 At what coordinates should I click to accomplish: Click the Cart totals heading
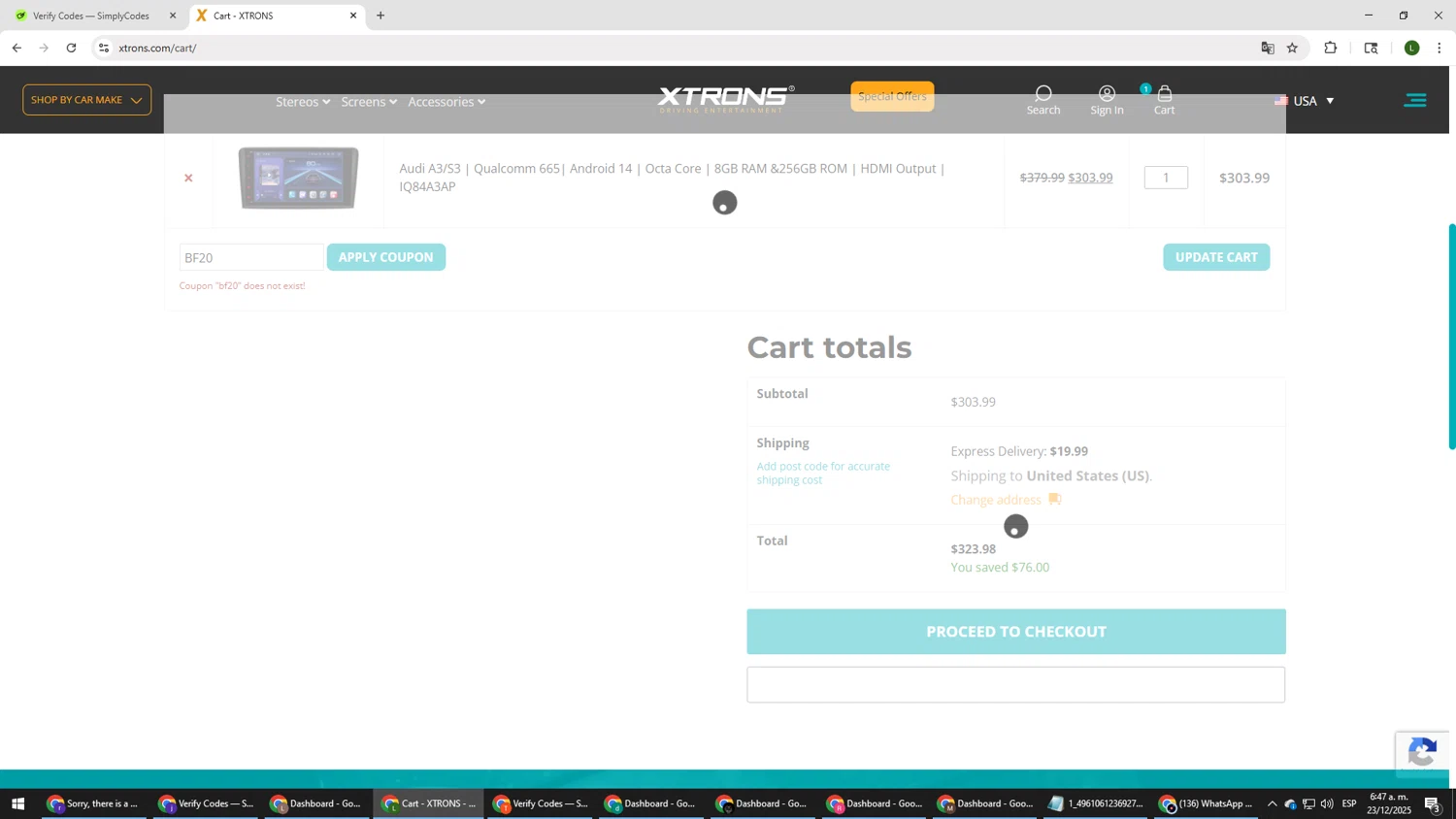coord(829,347)
